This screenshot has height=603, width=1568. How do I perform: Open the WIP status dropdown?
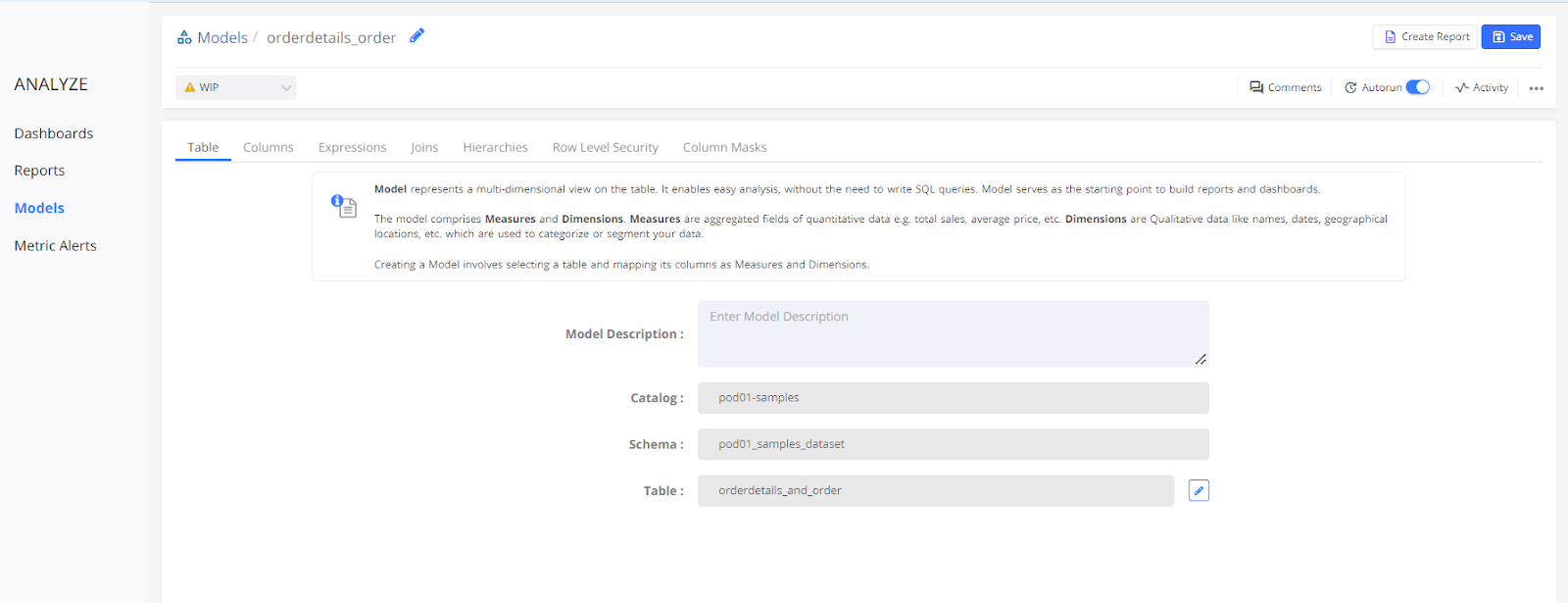[236, 87]
